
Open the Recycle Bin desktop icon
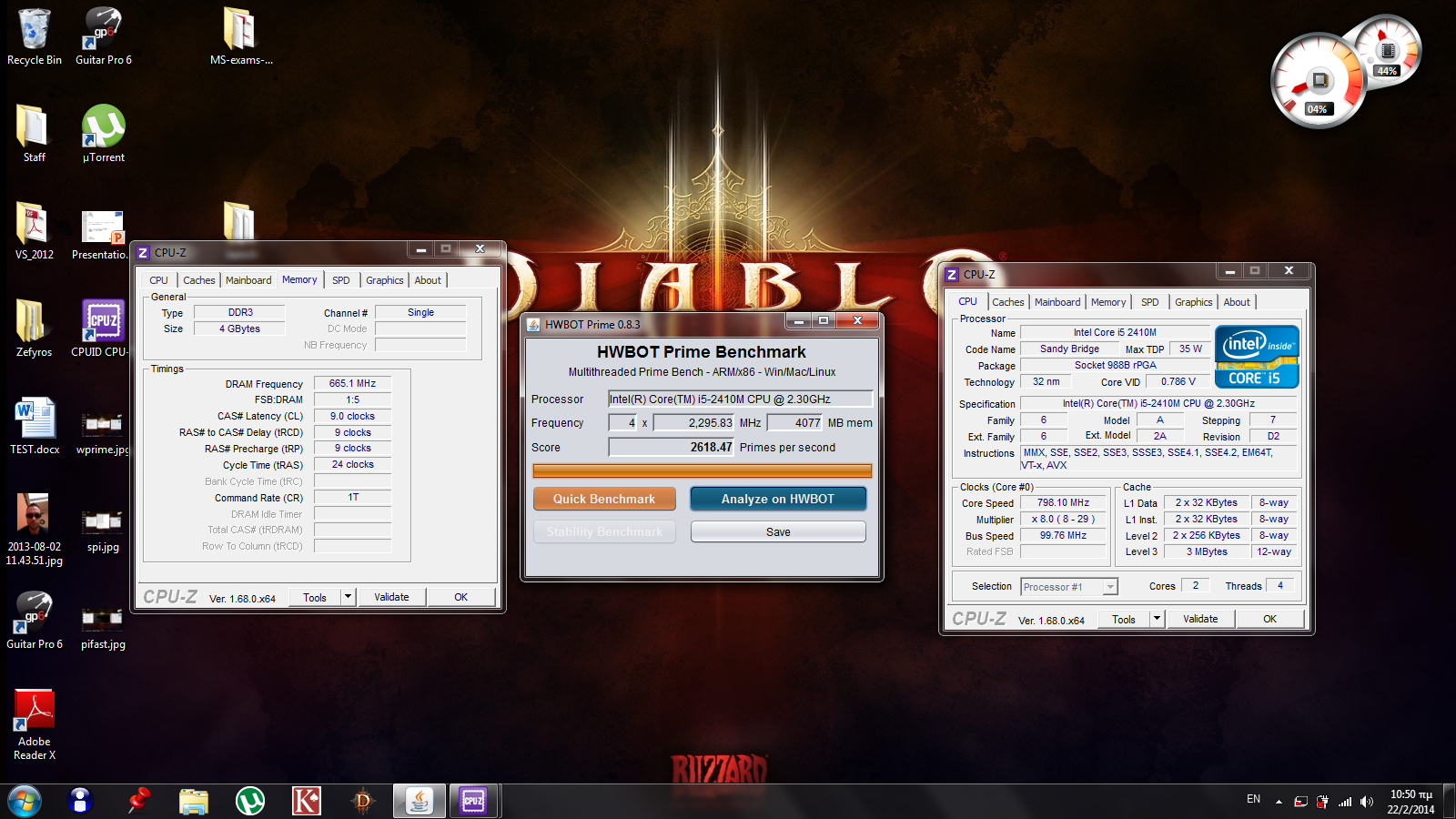click(35, 36)
